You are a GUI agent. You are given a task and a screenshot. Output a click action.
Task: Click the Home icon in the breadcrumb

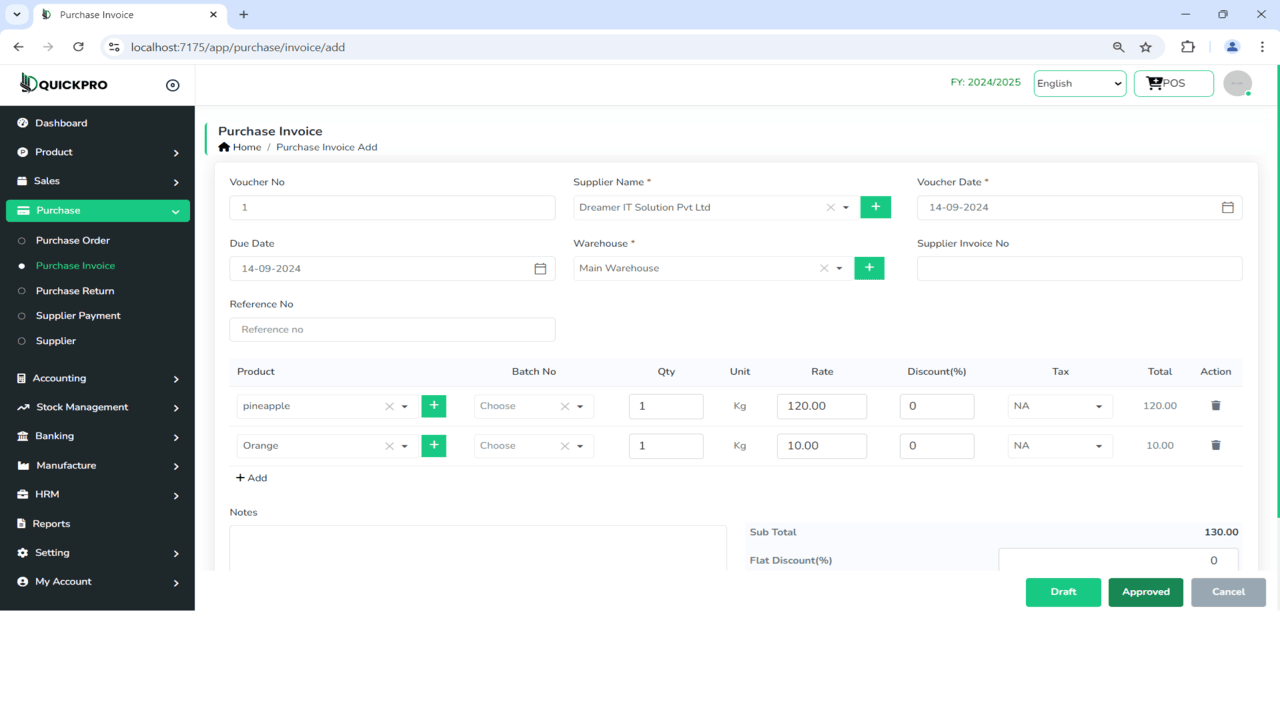(x=224, y=146)
